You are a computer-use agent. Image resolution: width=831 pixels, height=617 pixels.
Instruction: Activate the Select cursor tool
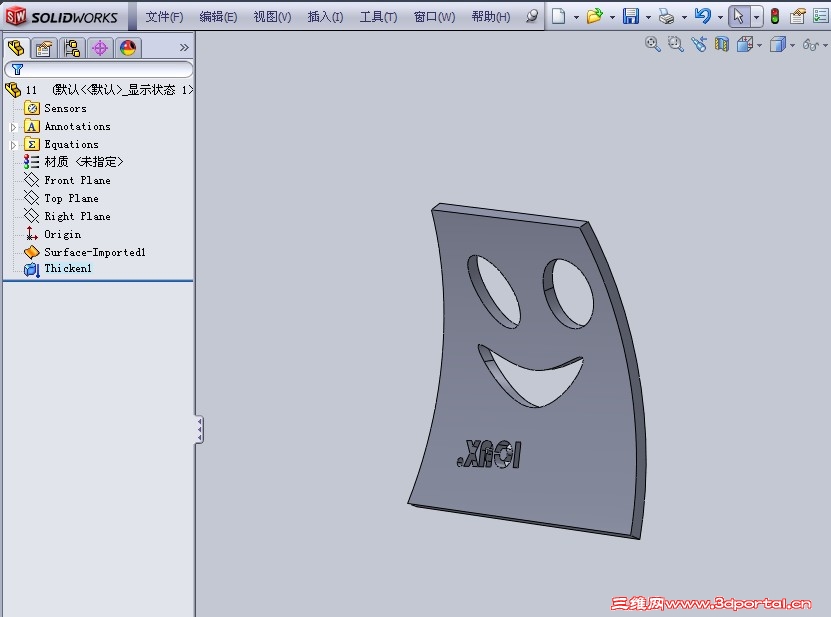pyautogui.click(x=739, y=16)
